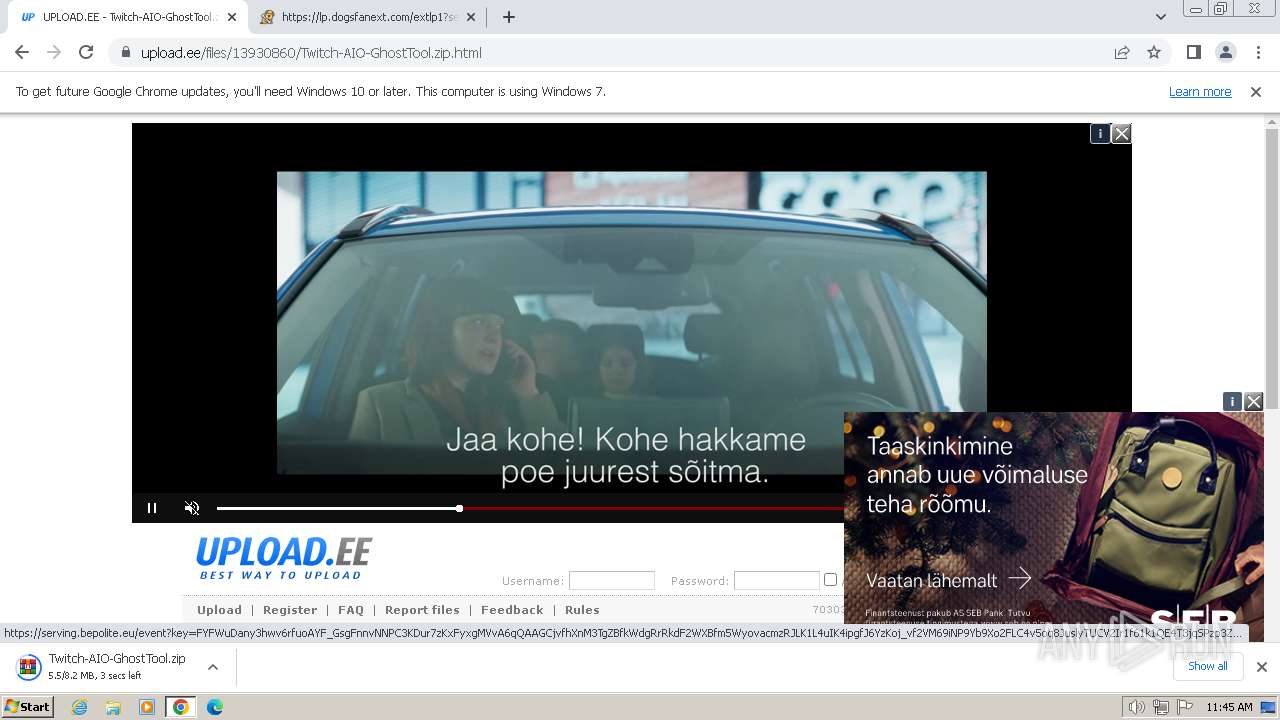Seek the video ad progress bar
The width and height of the screenshot is (1280, 720).
(x=530, y=508)
